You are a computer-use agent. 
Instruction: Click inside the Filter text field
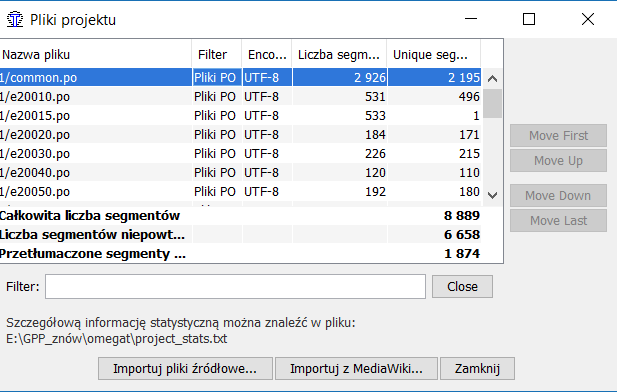(x=235, y=287)
